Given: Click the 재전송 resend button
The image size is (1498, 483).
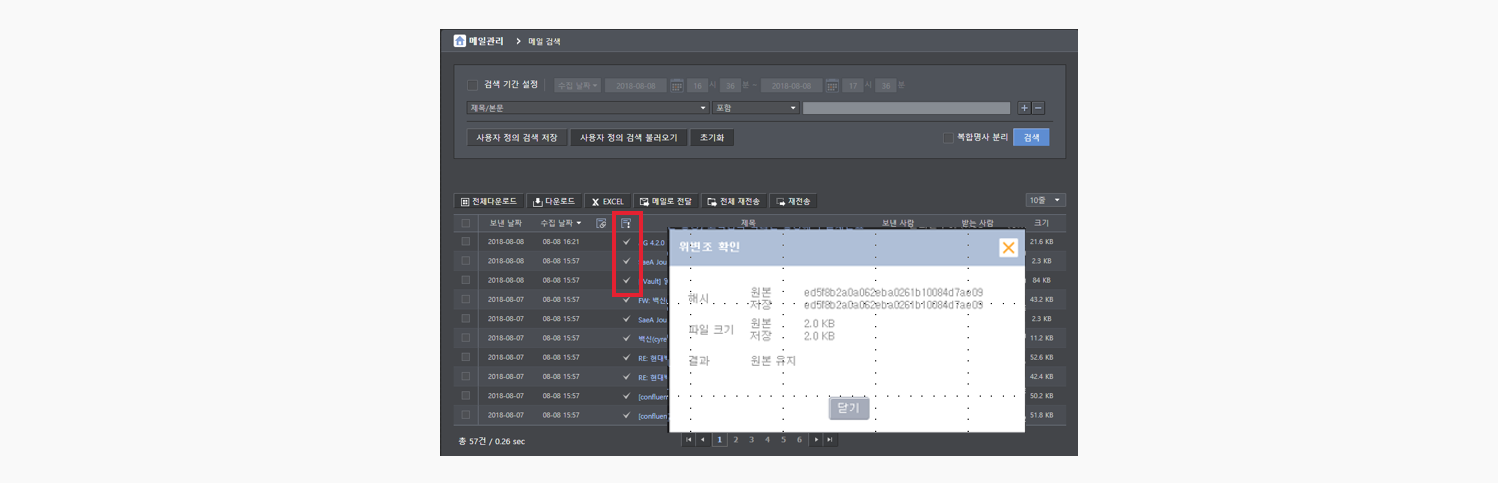Looking at the screenshot, I should click(793, 201).
